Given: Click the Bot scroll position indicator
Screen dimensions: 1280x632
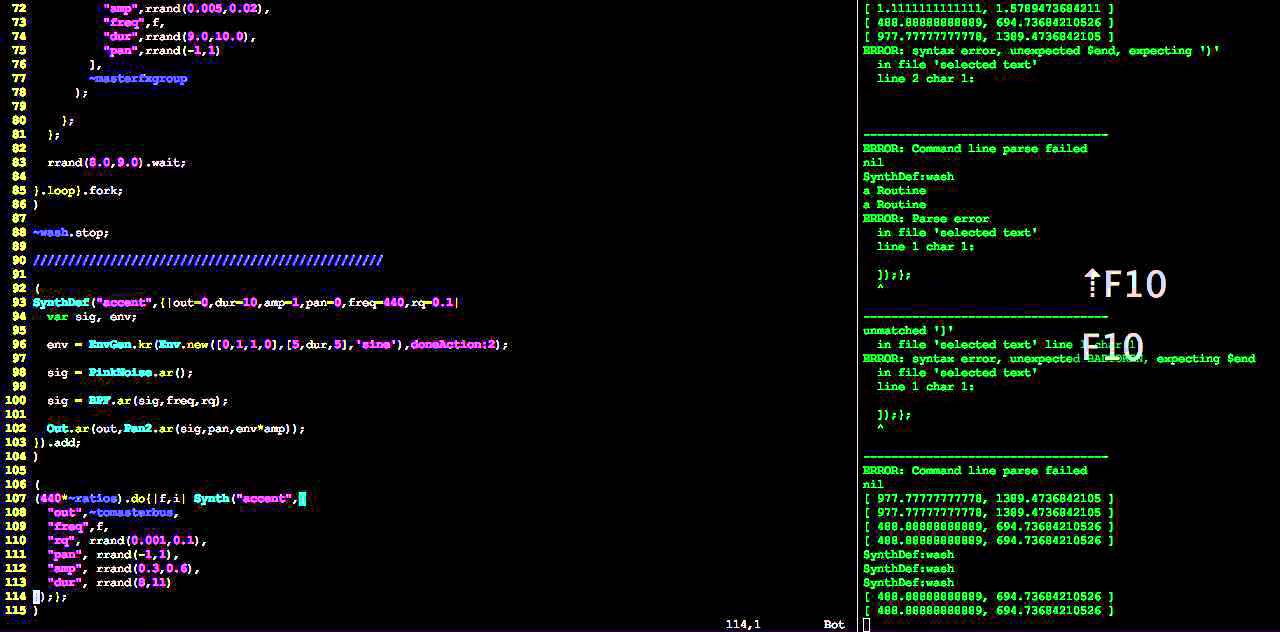Looking at the screenshot, I should (x=833, y=624).
